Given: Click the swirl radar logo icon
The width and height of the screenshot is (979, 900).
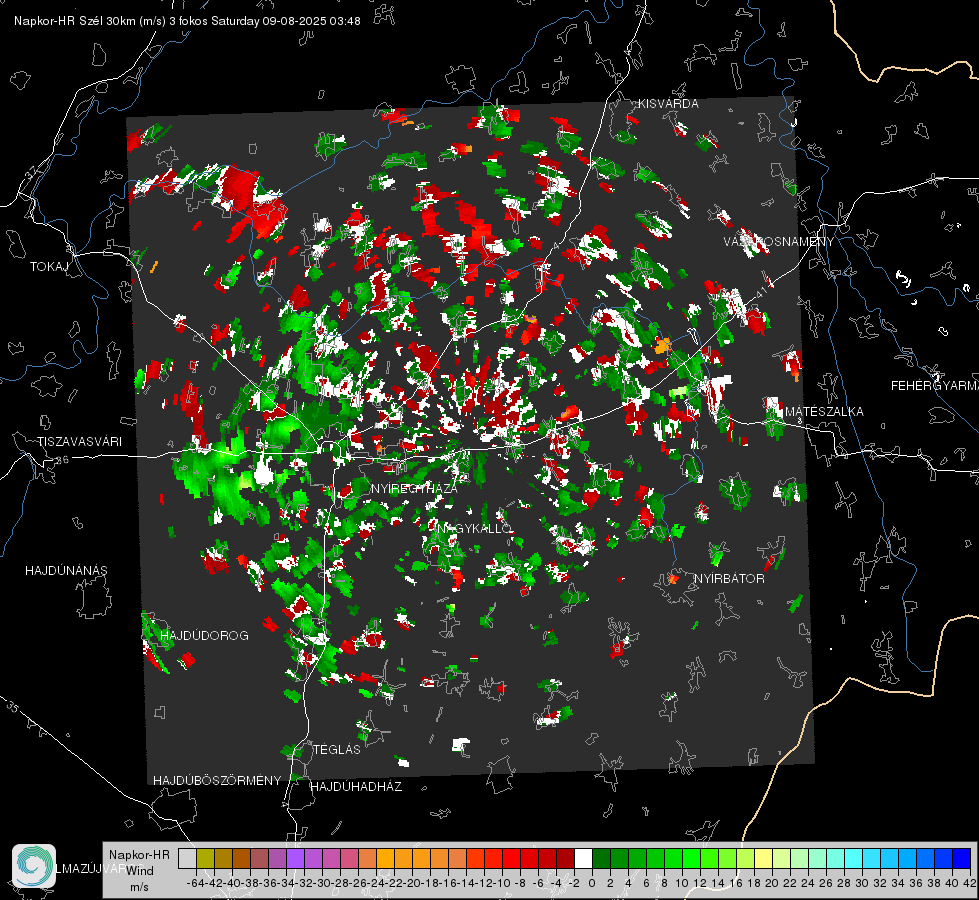Looking at the screenshot, I should pos(34,866).
